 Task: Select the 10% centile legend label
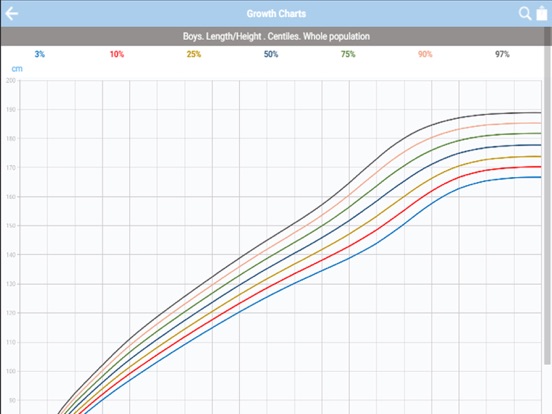pyautogui.click(x=117, y=54)
